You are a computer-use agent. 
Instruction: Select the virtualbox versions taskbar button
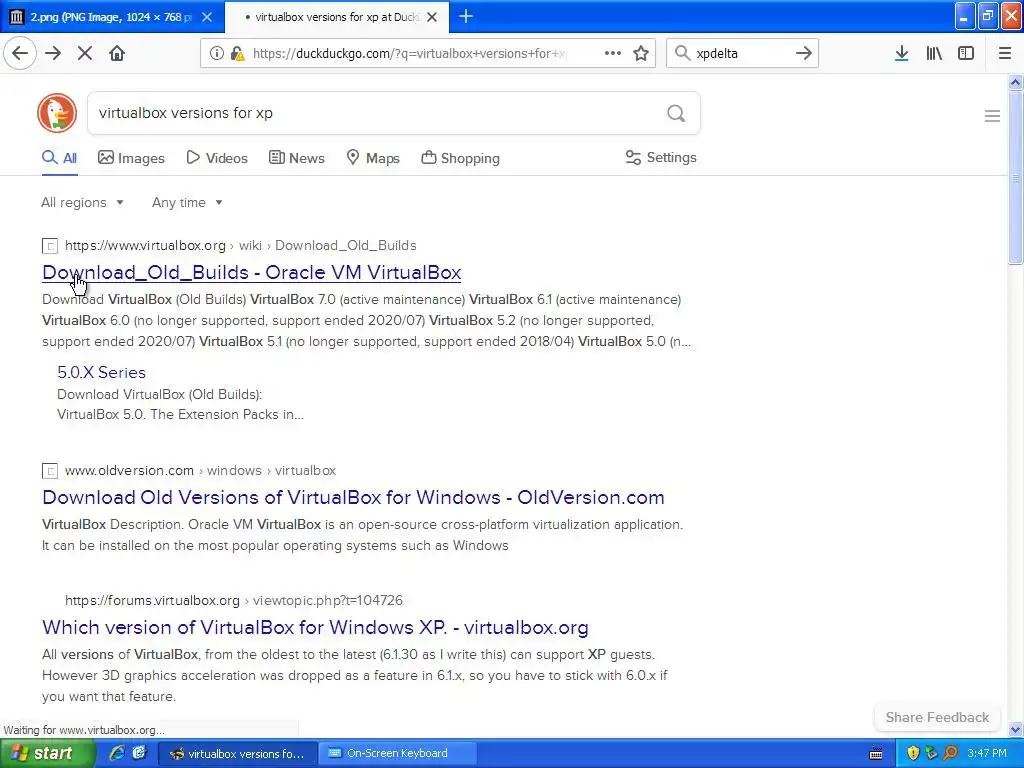point(237,753)
